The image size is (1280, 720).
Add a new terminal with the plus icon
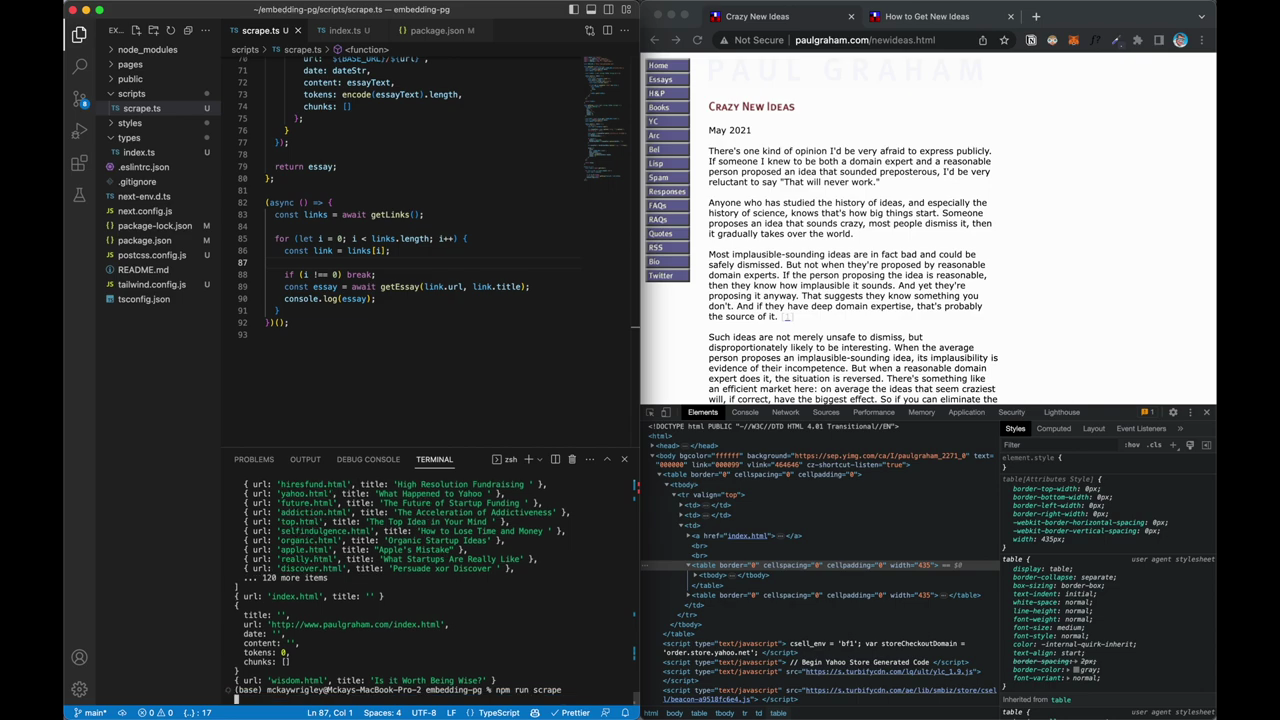pos(527,459)
